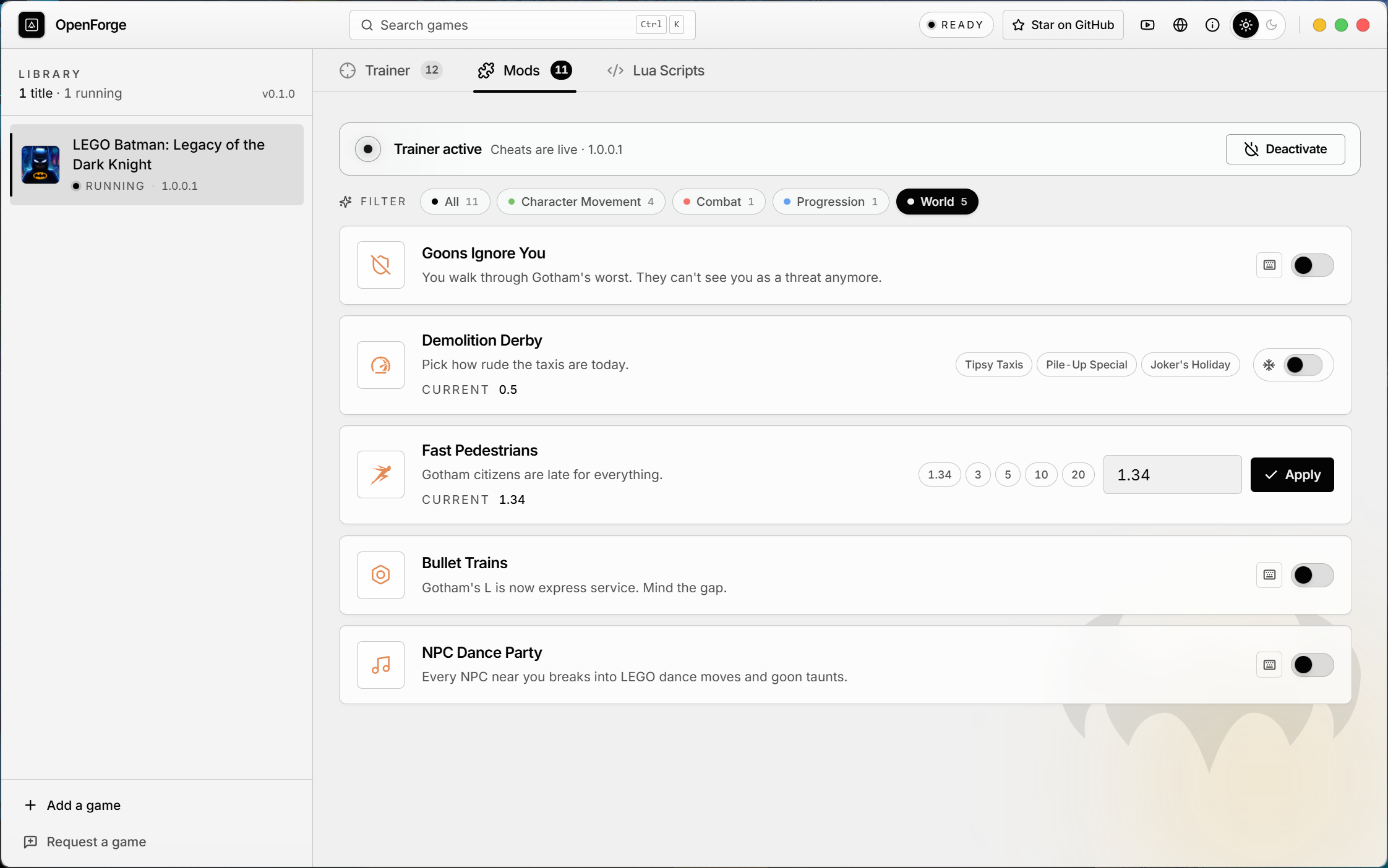The width and height of the screenshot is (1388, 868).
Task: Click the OpenForge logo icon
Action: pyautogui.click(x=32, y=25)
